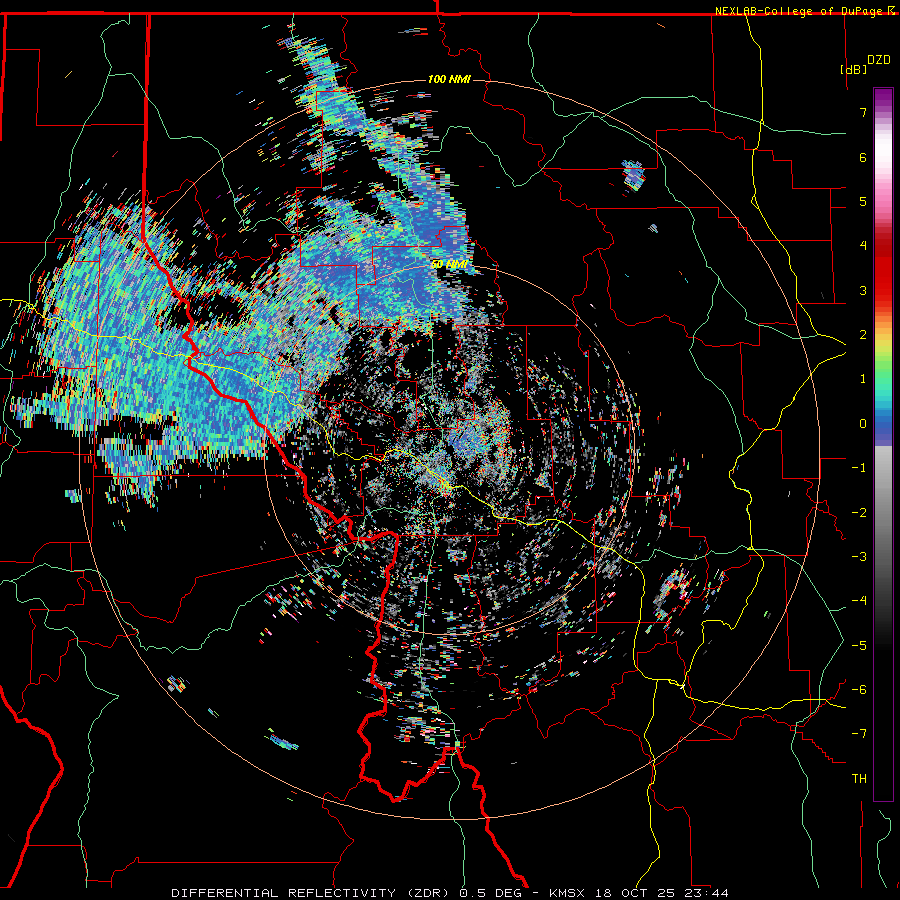The width and height of the screenshot is (900, 900).
Task: Click the -4 value on color scale
Action: pos(859,601)
